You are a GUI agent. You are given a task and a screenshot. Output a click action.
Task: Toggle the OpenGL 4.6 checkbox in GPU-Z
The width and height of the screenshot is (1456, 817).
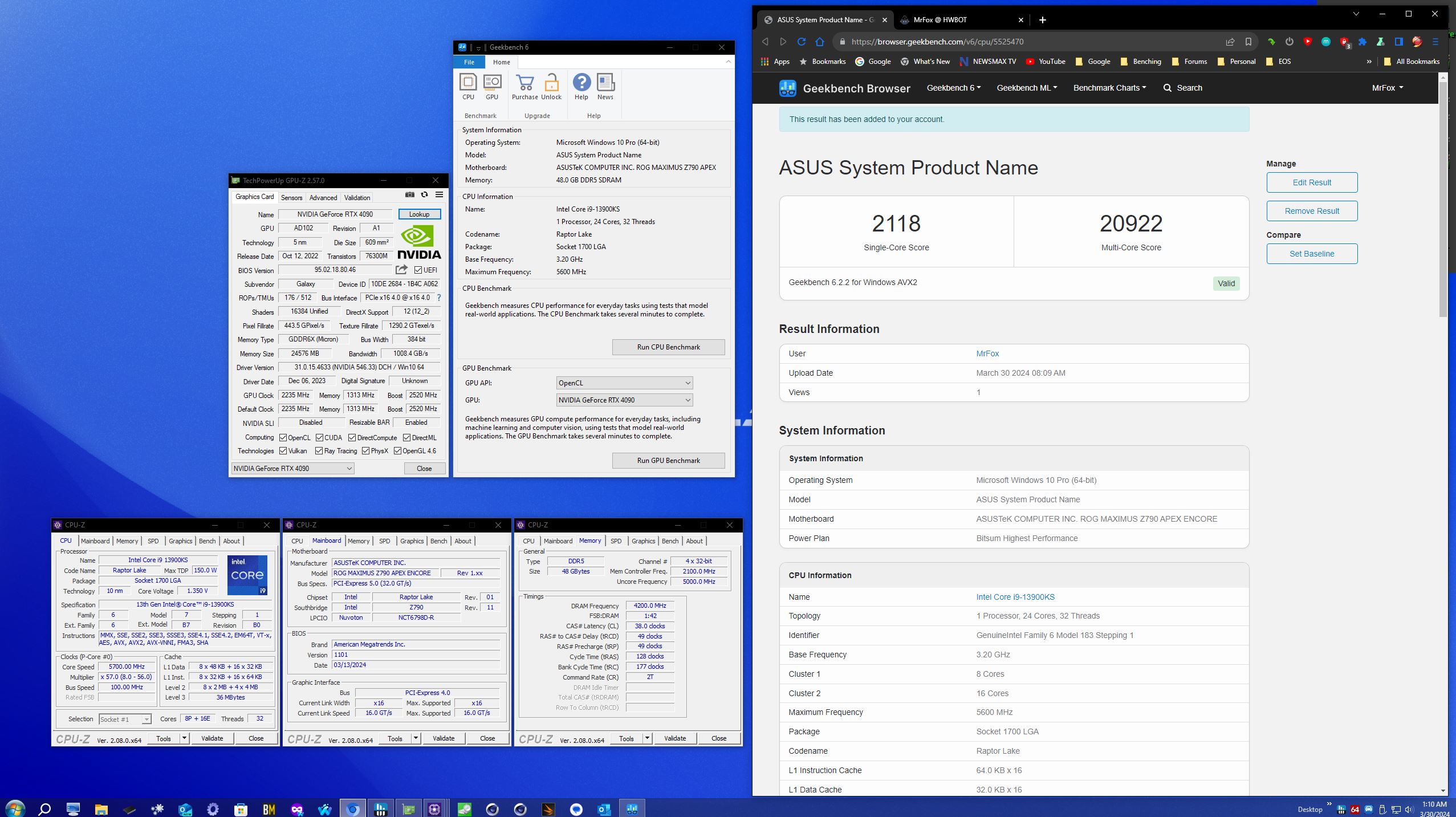[397, 451]
